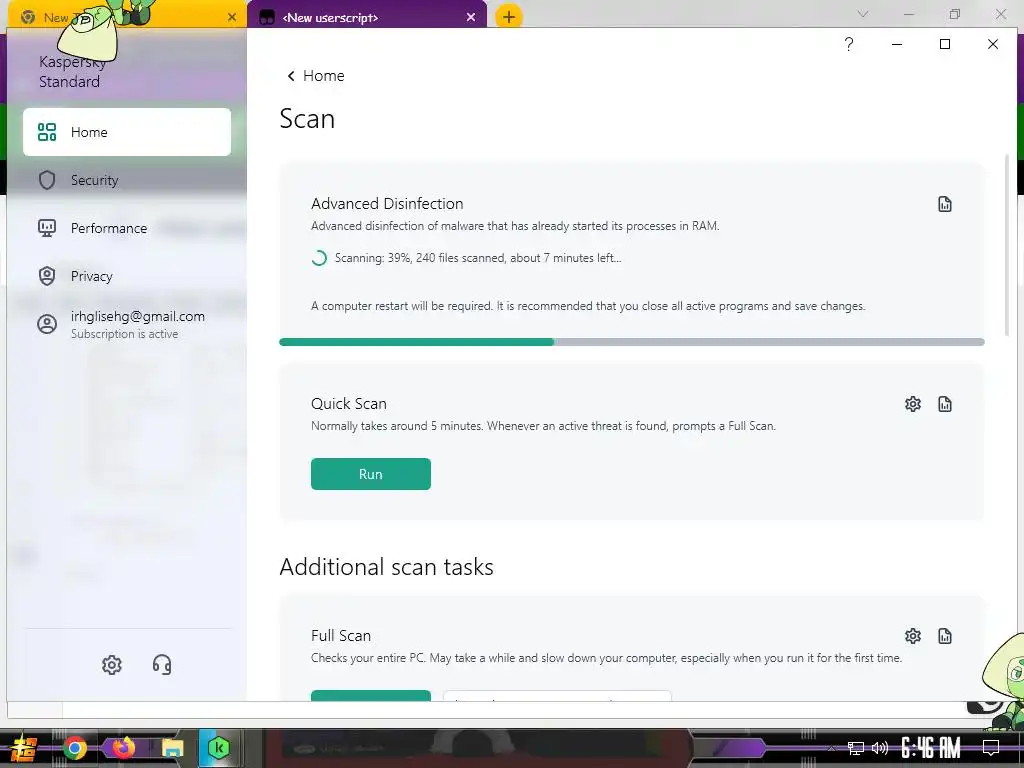The image size is (1024, 768).
Task: Open File Explorer from the taskbar
Action: [x=172, y=748]
